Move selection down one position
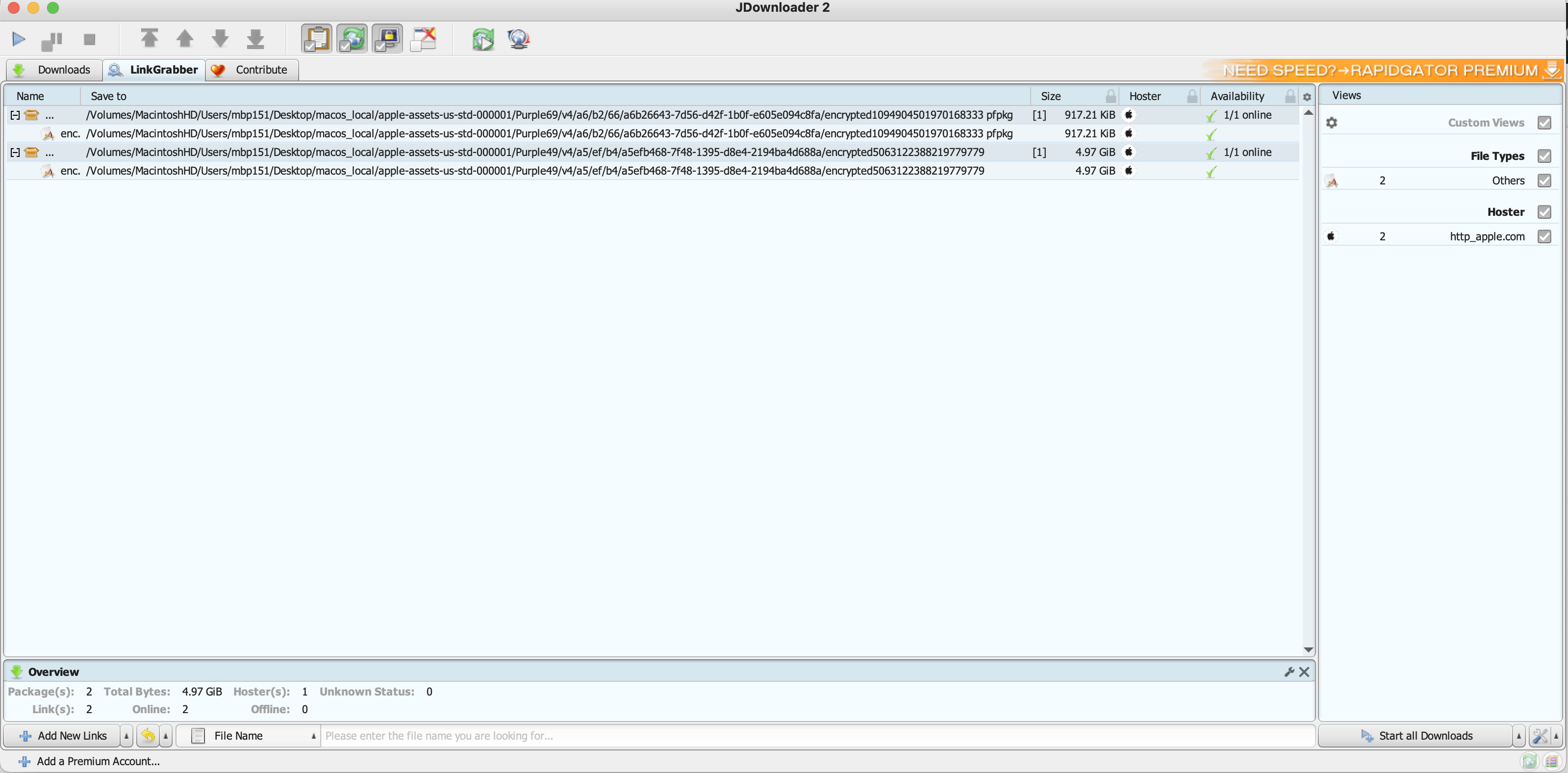This screenshot has width=1568, height=773. point(220,38)
